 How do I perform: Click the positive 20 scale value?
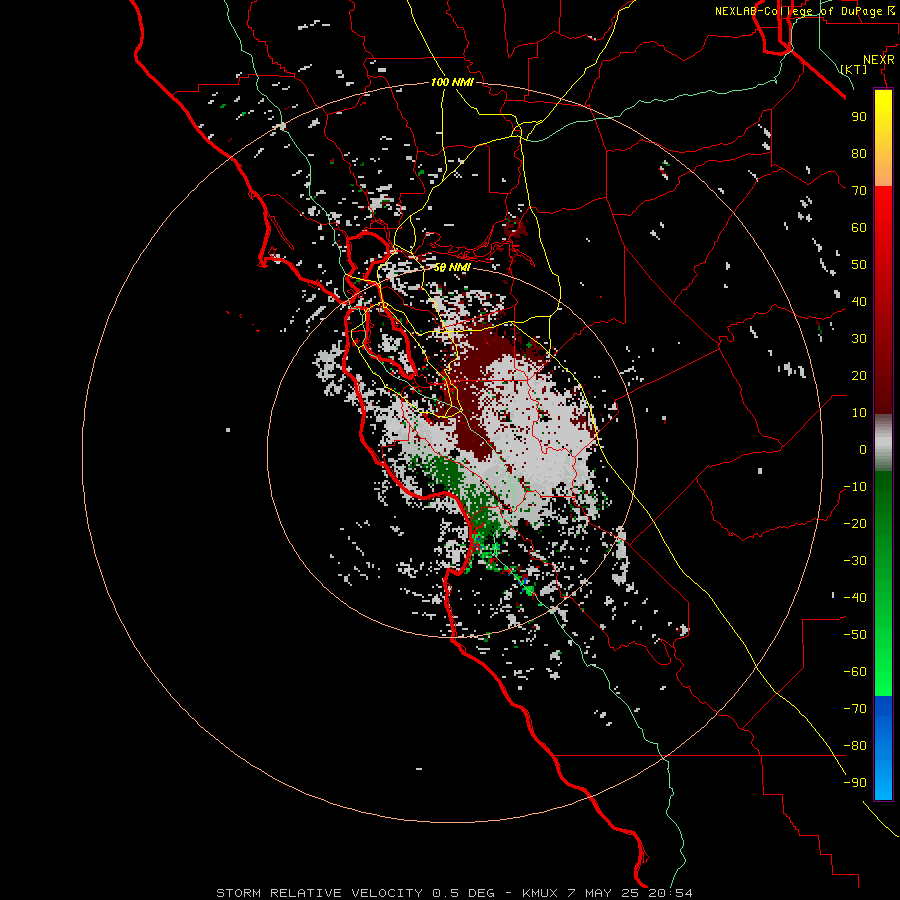[859, 375]
